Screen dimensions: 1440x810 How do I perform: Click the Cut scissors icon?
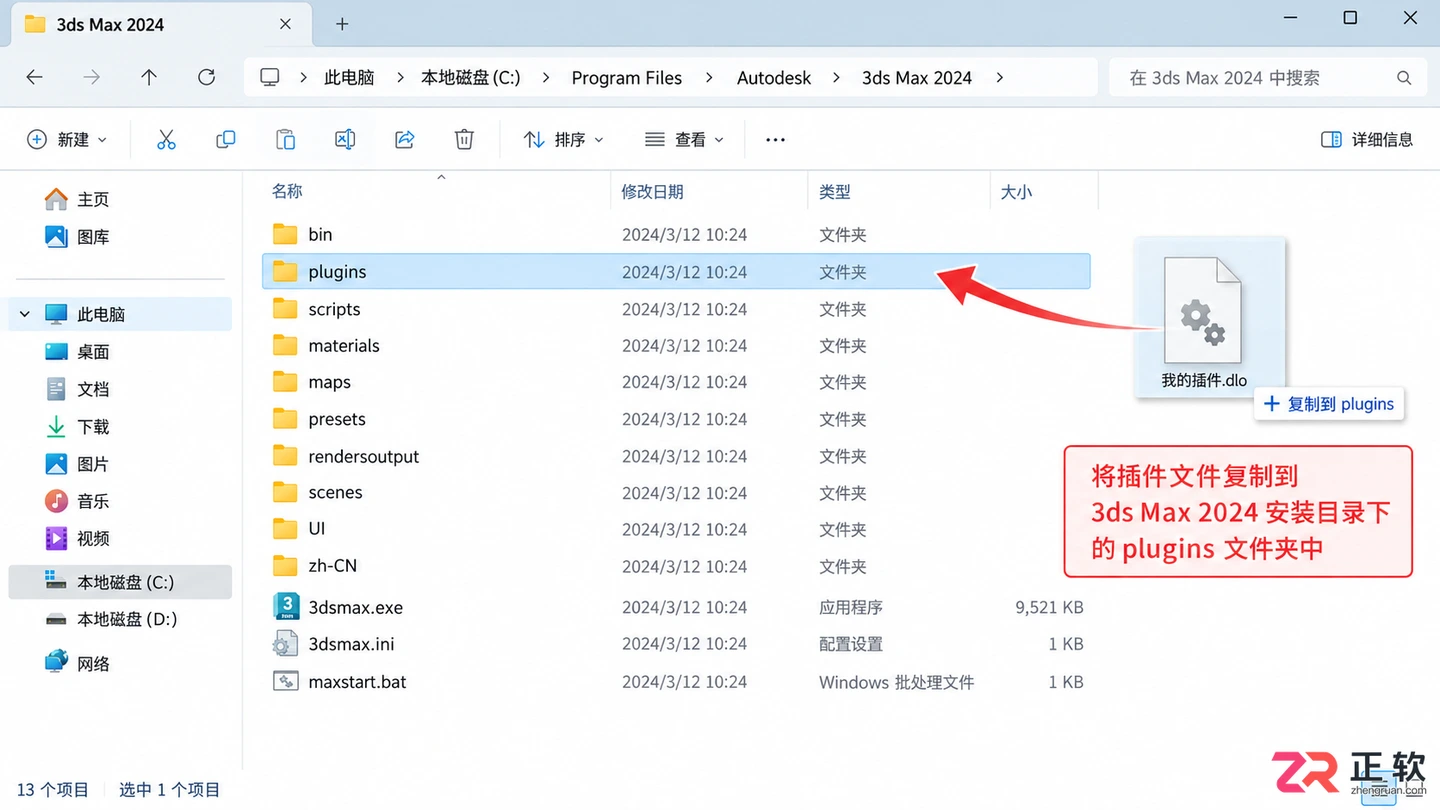tap(166, 140)
